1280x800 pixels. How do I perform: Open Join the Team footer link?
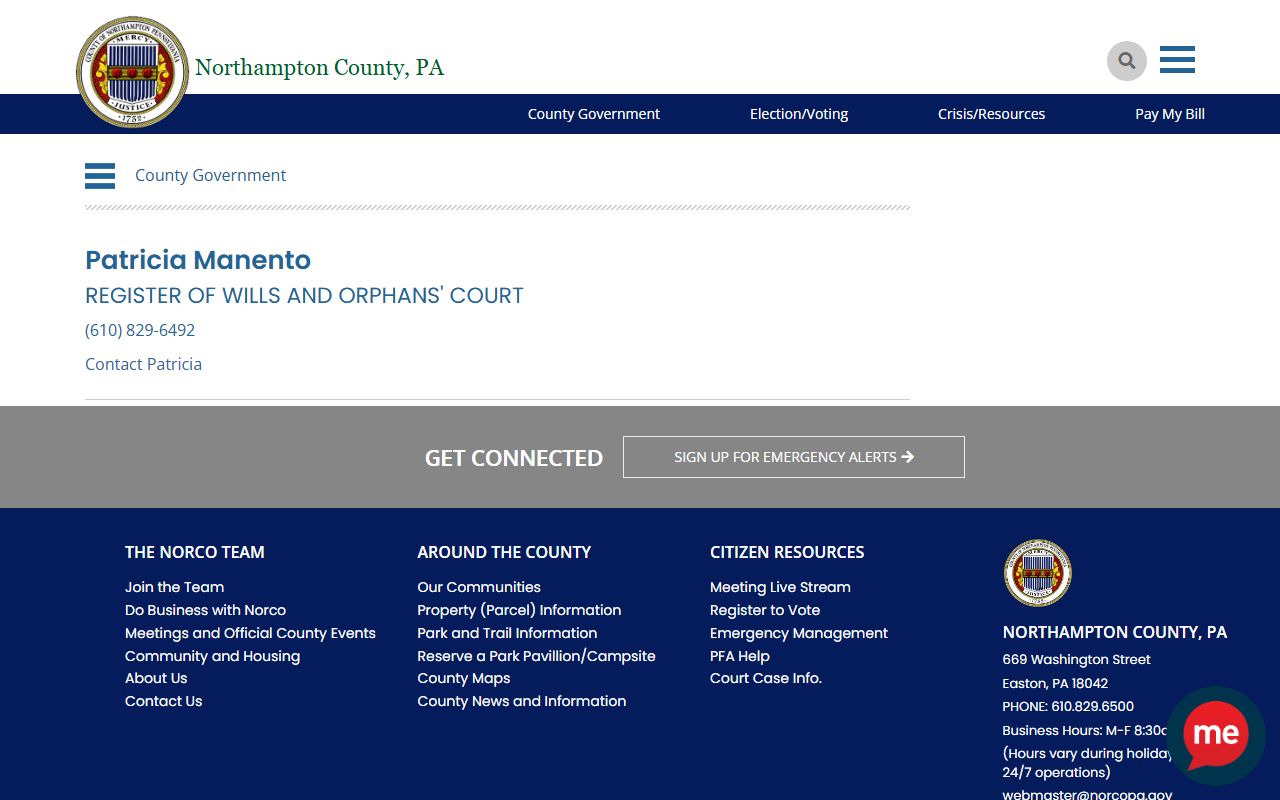pyautogui.click(x=174, y=587)
